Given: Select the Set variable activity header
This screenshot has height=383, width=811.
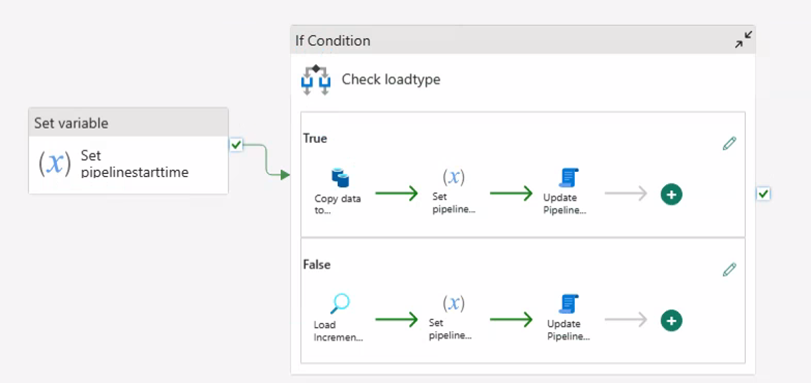Looking at the screenshot, I should (128, 123).
